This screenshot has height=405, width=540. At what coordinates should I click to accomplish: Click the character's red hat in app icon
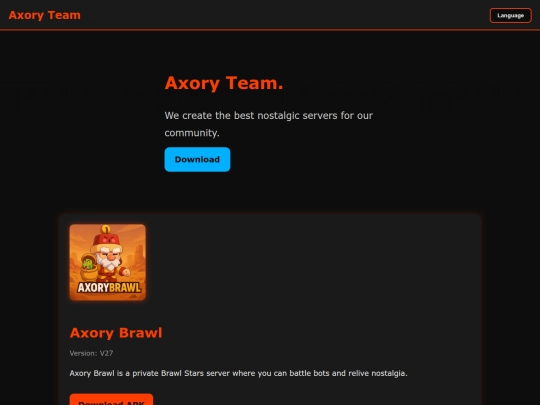point(107,240)
